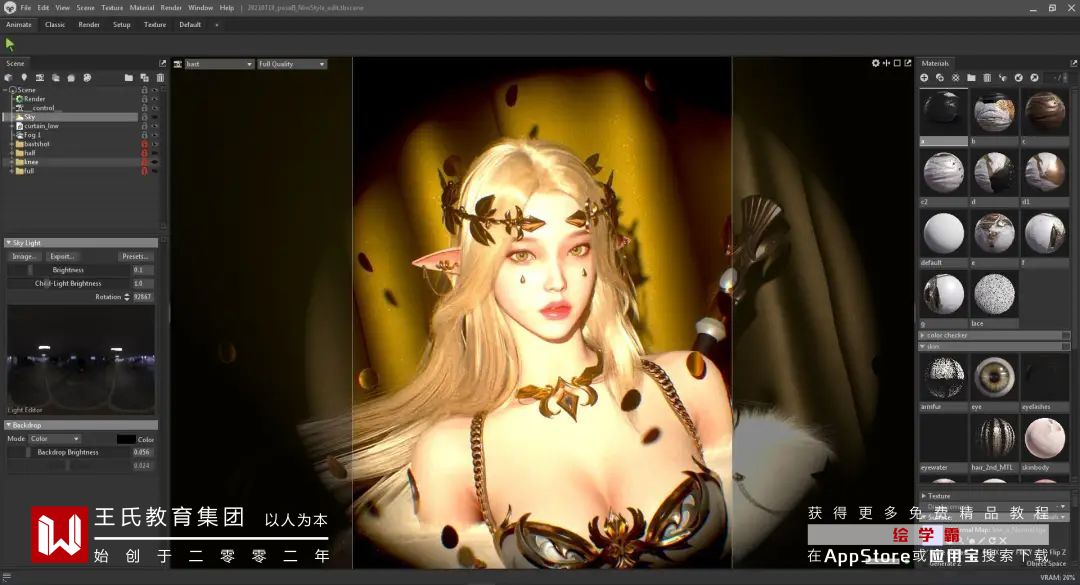Collapse the skin material group
The image size is (1080, 585).
[x=923, y=347]
